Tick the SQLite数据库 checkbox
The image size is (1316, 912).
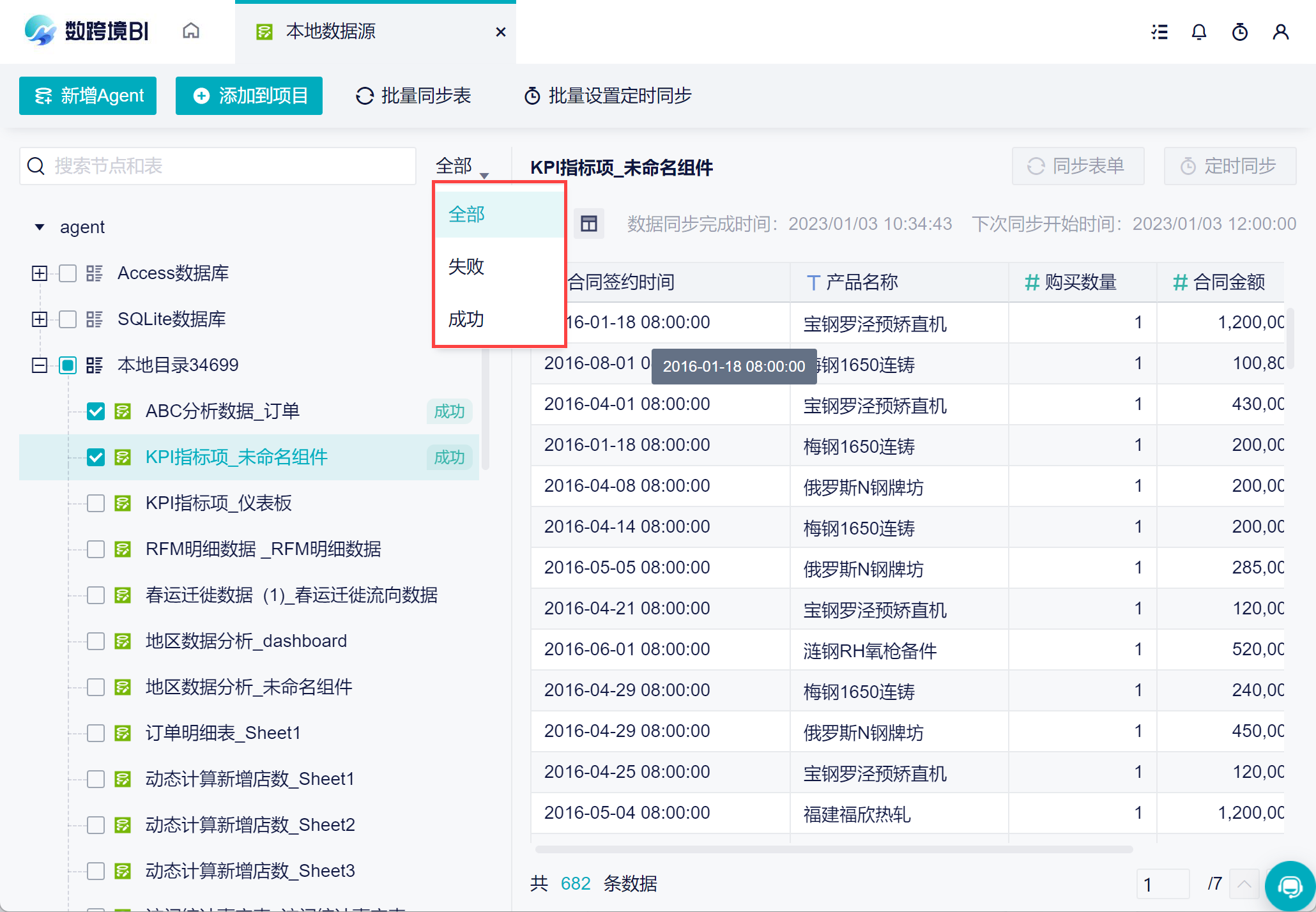click(x=68, y=319)
